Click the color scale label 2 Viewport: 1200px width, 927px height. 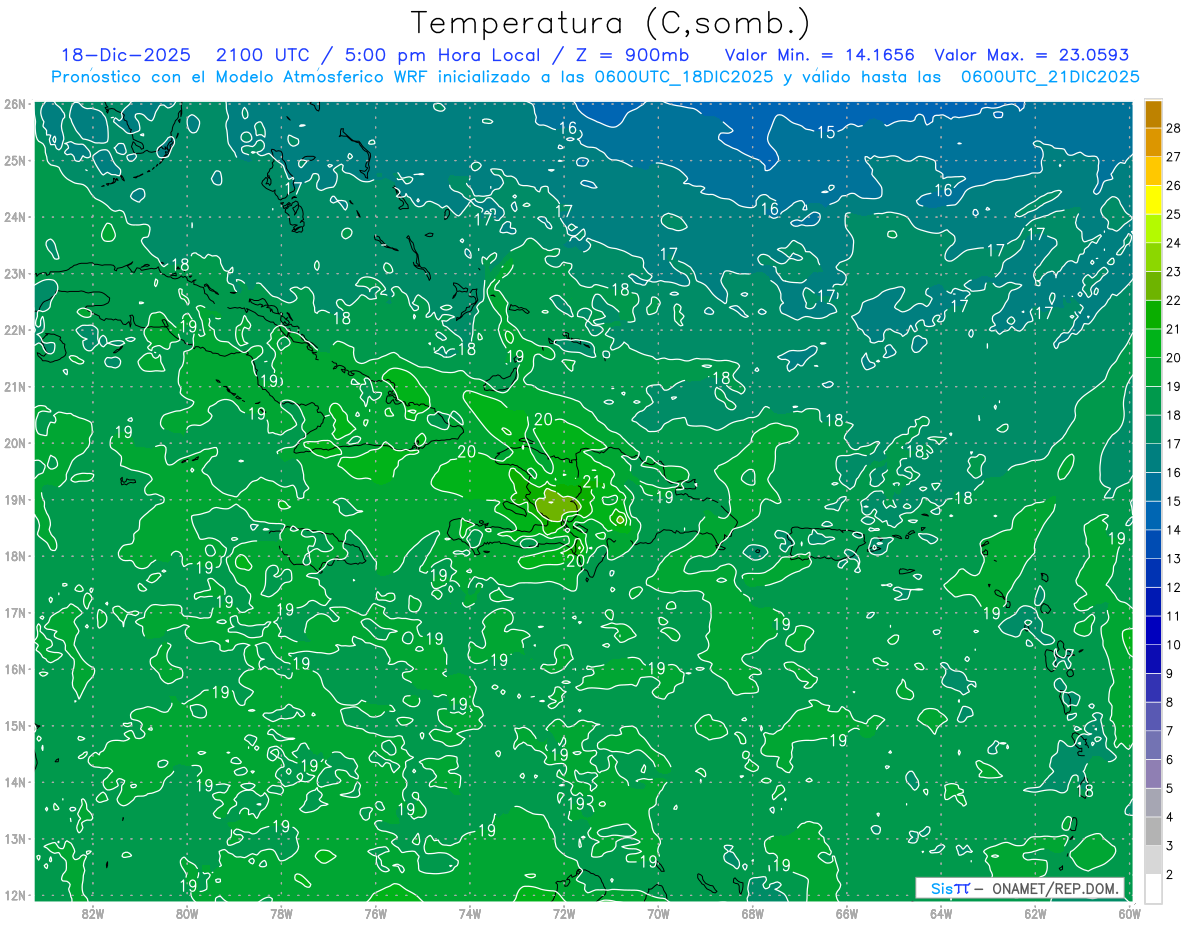(x=1169, y=875)
